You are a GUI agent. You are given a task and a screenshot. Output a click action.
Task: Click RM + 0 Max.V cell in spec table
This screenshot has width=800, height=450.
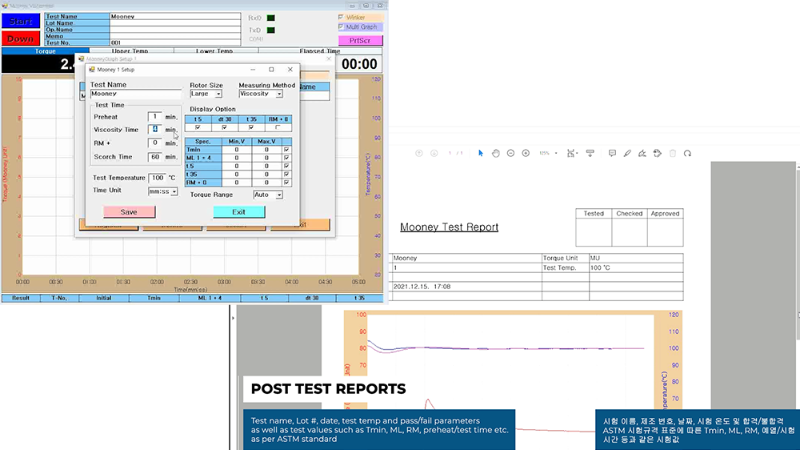[x=266, y=182]
